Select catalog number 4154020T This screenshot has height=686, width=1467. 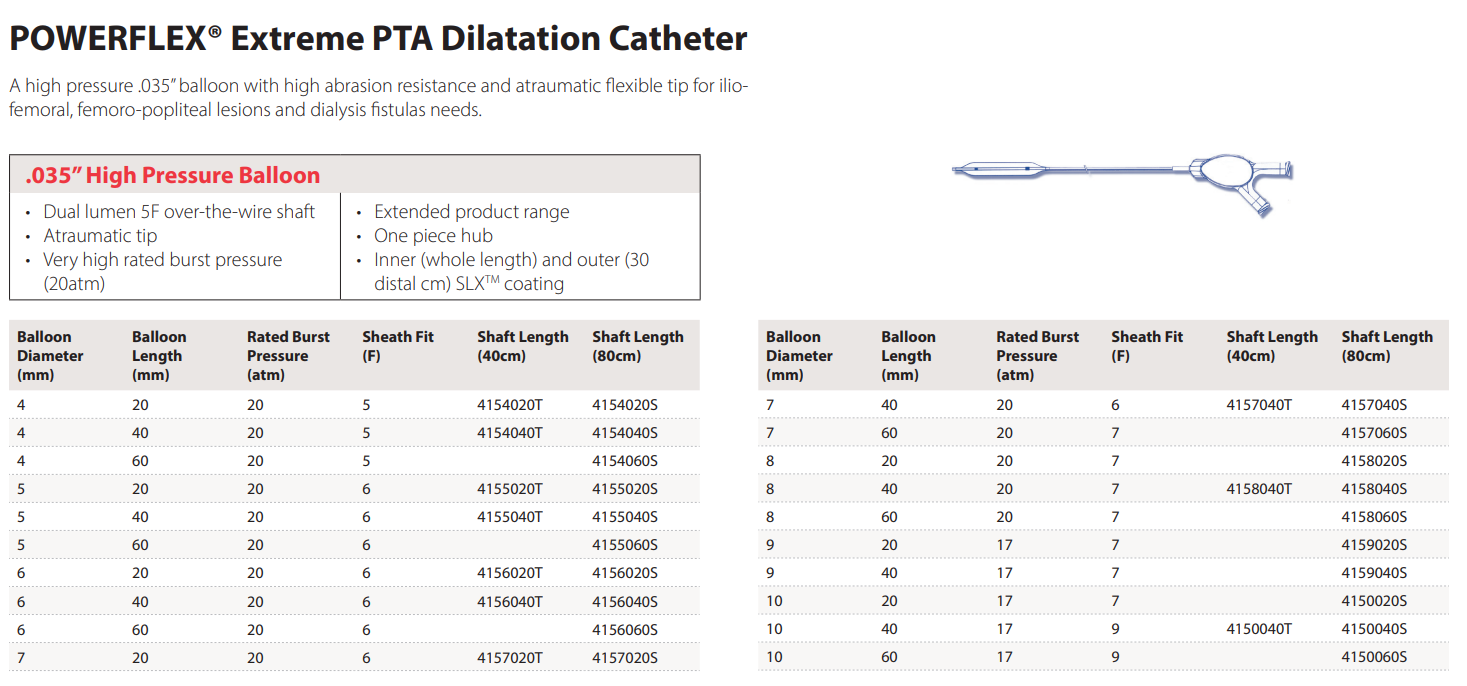click(x=509, y=405)
